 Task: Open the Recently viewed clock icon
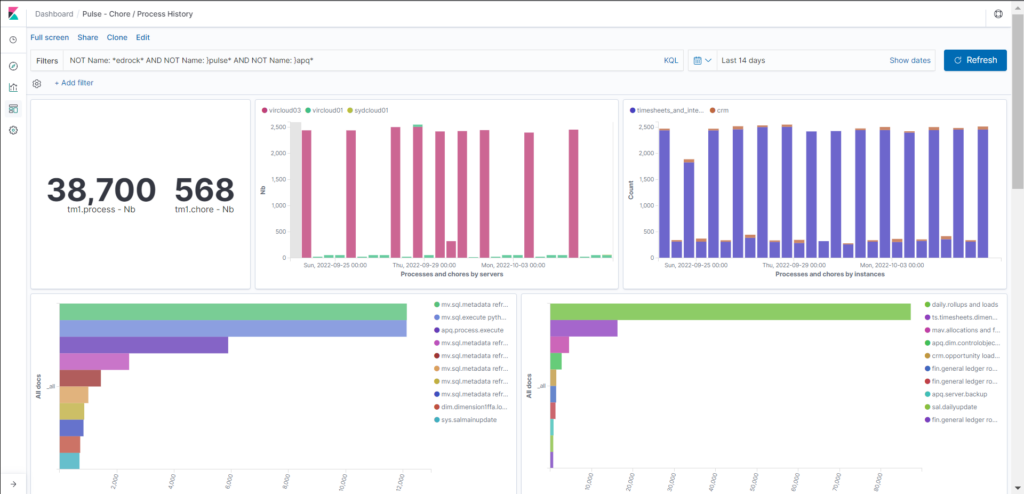(13, 40)
